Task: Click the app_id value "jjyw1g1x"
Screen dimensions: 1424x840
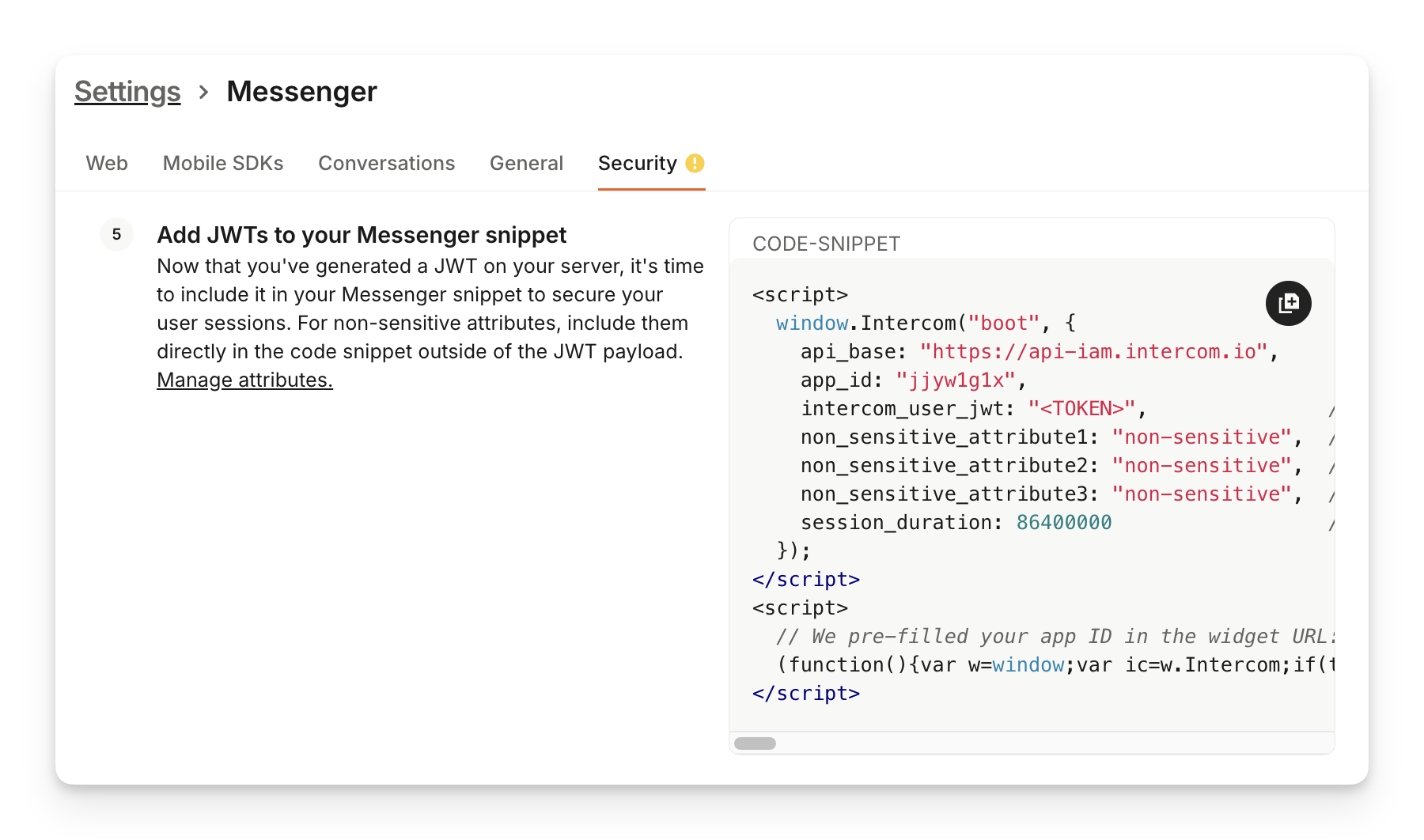Action: pos(955,380)
